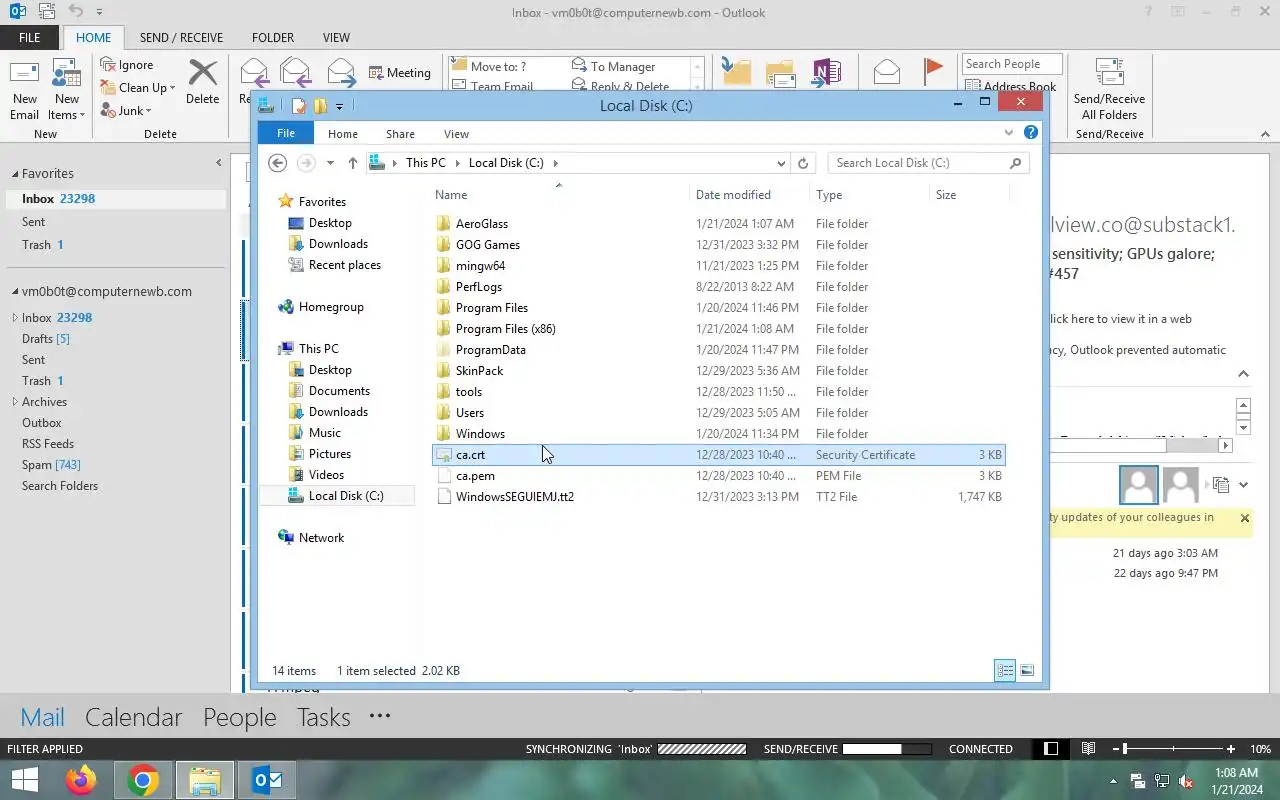Open Explorer's Share tab
1280x800 pixels.
(400, 134)
